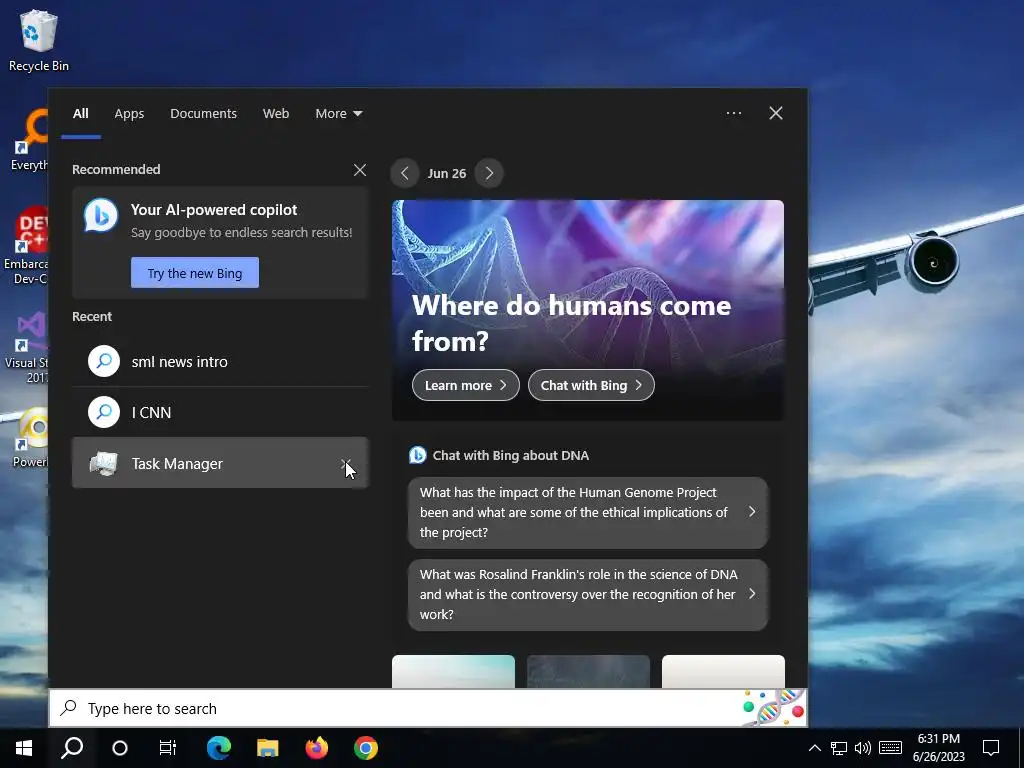The height and width of the screenshot is (768, 1024).
Task: Open search panel options ellipsis
Action: (733, 113)
